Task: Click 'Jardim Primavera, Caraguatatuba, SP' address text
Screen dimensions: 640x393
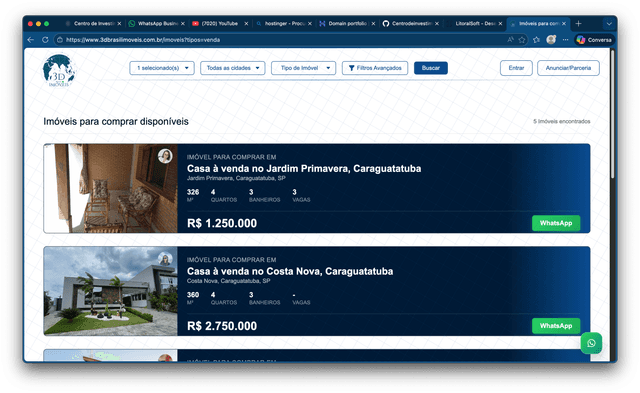Action: [236, 178]
